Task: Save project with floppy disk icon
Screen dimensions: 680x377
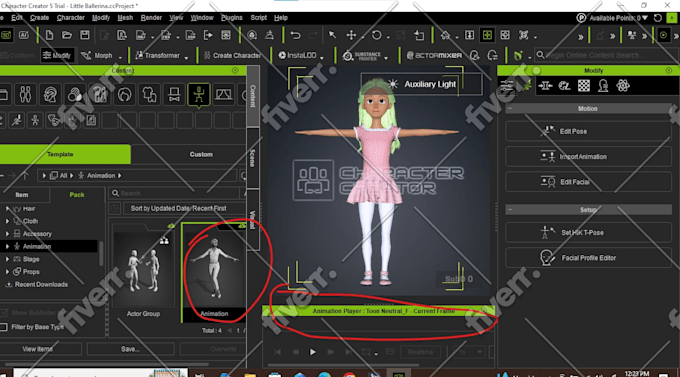Action: [x=85, y=35]
